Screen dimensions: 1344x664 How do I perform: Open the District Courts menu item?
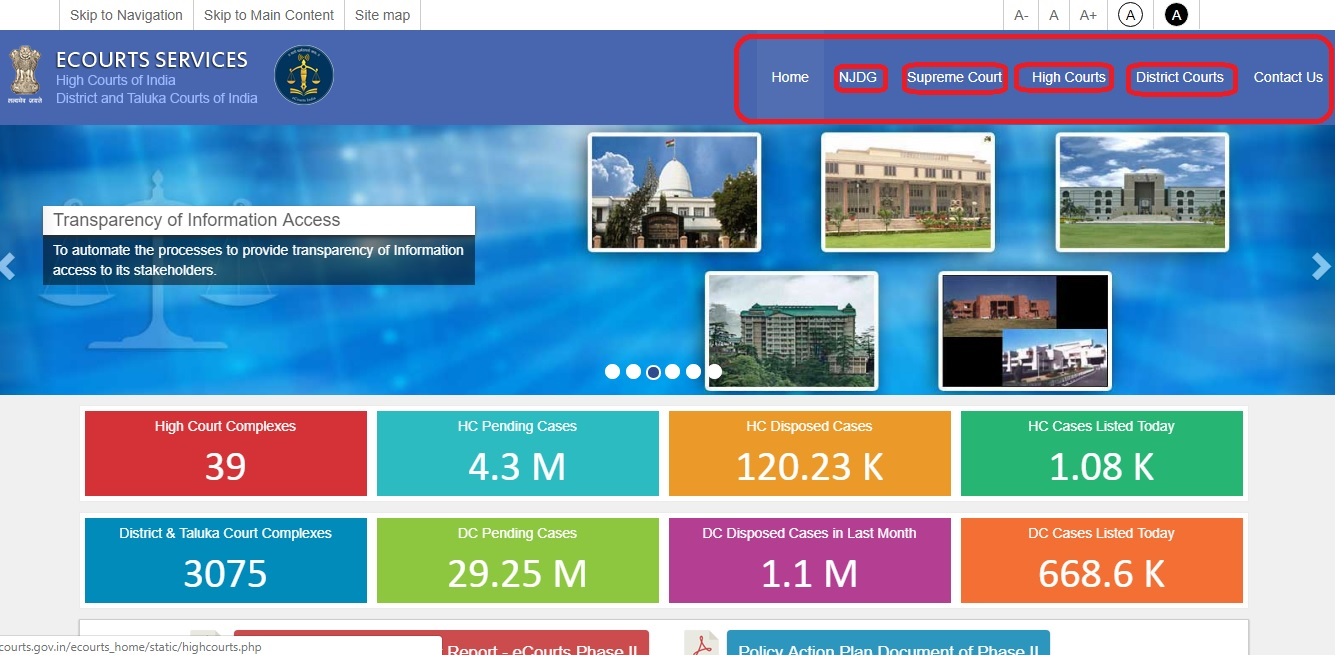click(1181, 77)
